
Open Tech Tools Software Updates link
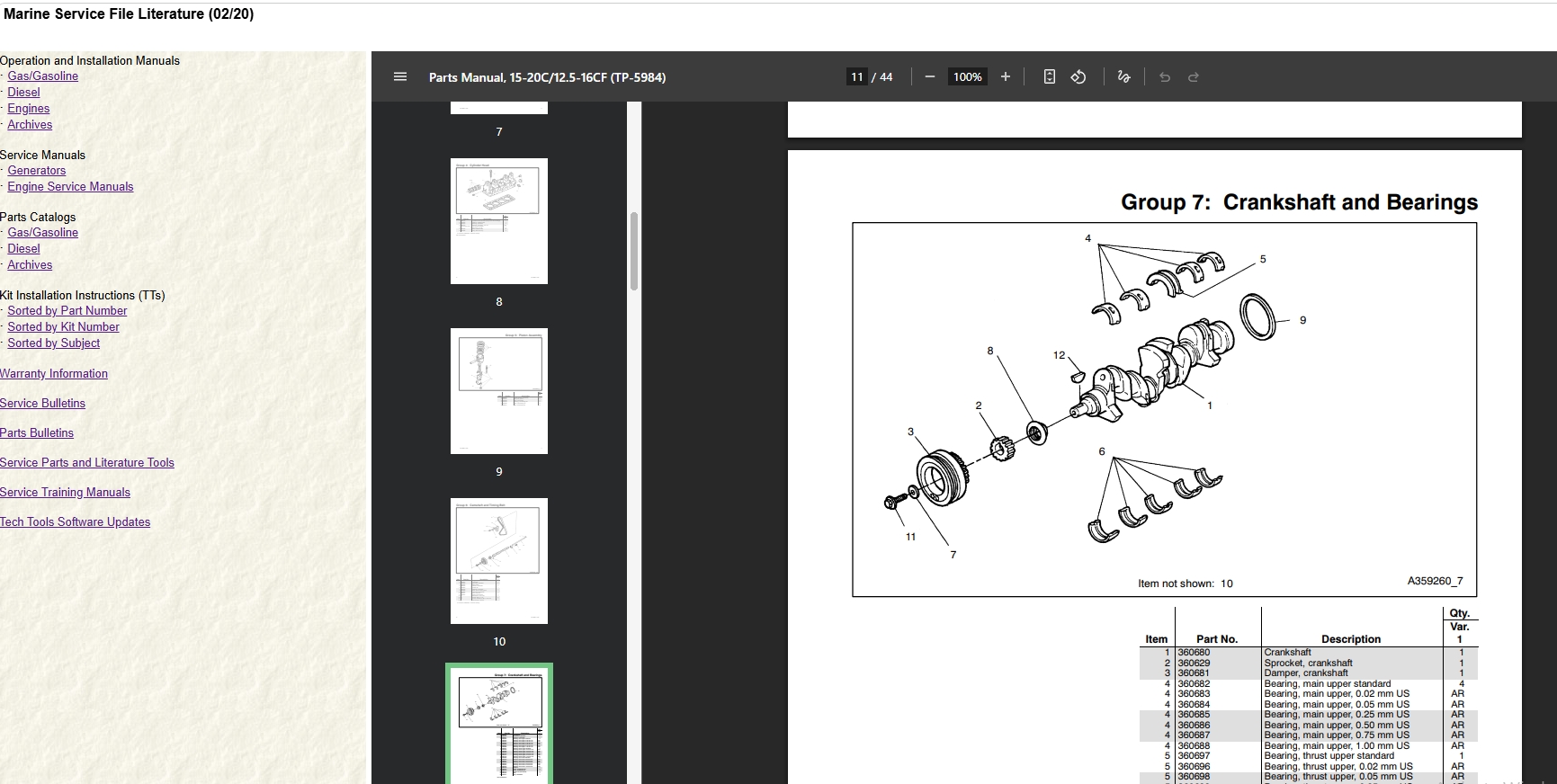(75, 522)
